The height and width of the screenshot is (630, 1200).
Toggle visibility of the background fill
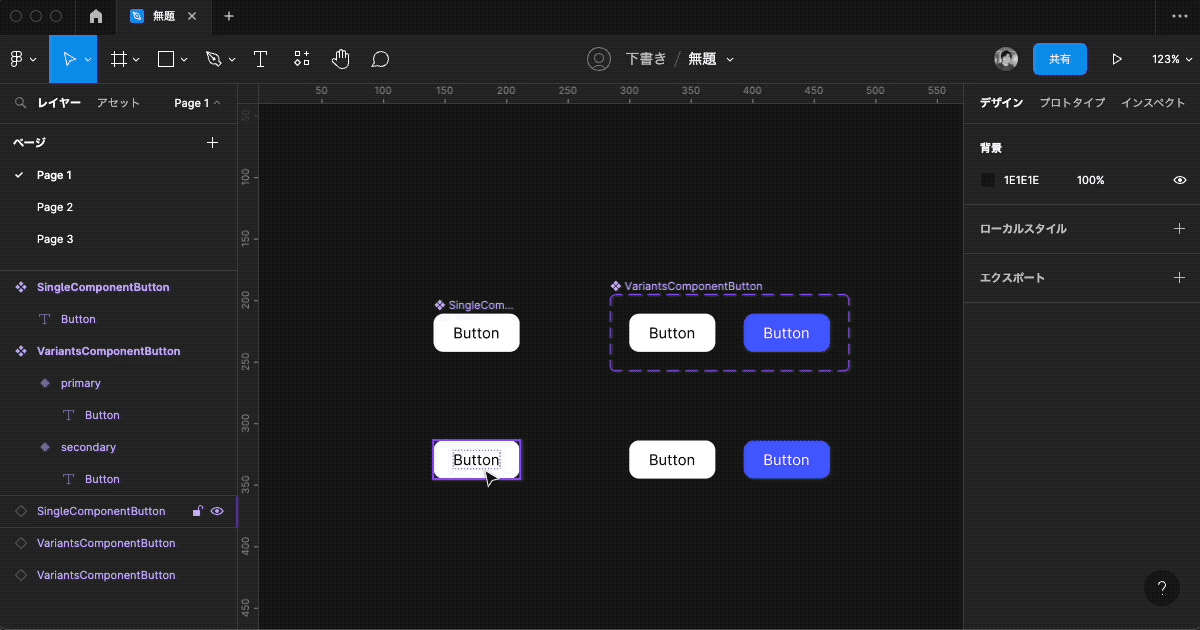[x=1179, y=180]
